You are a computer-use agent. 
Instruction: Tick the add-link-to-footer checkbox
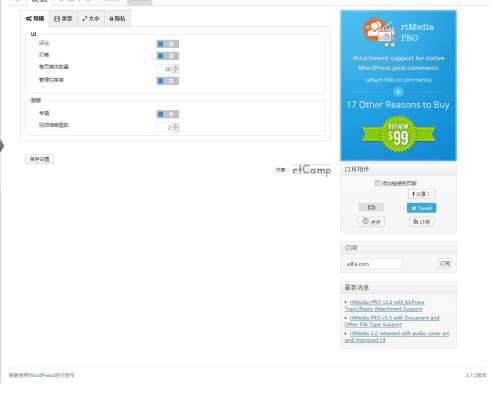point(378,183)
